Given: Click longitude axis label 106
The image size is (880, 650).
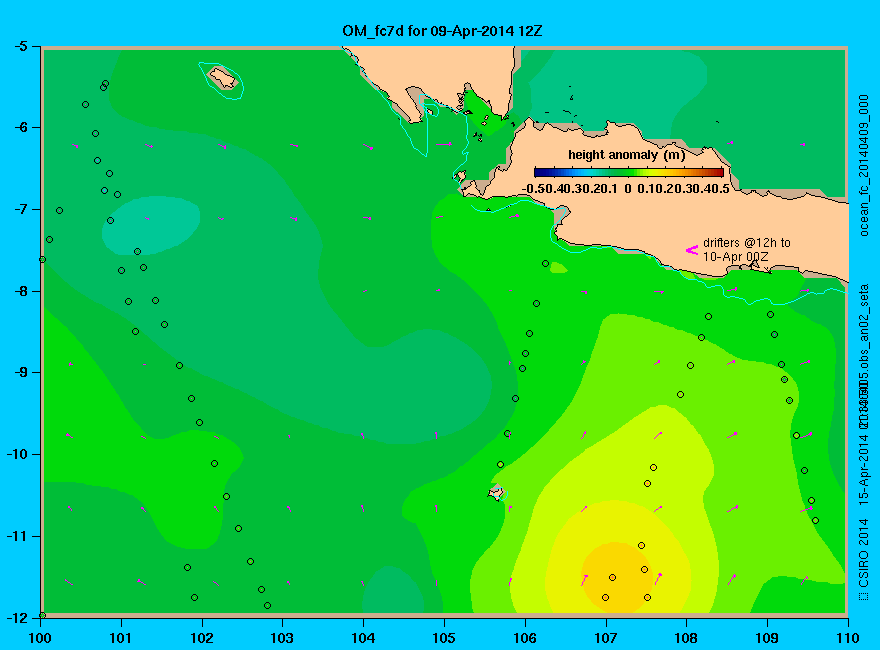Looking at the screenshot, I should pyautogui.click(x=525, y=638).
